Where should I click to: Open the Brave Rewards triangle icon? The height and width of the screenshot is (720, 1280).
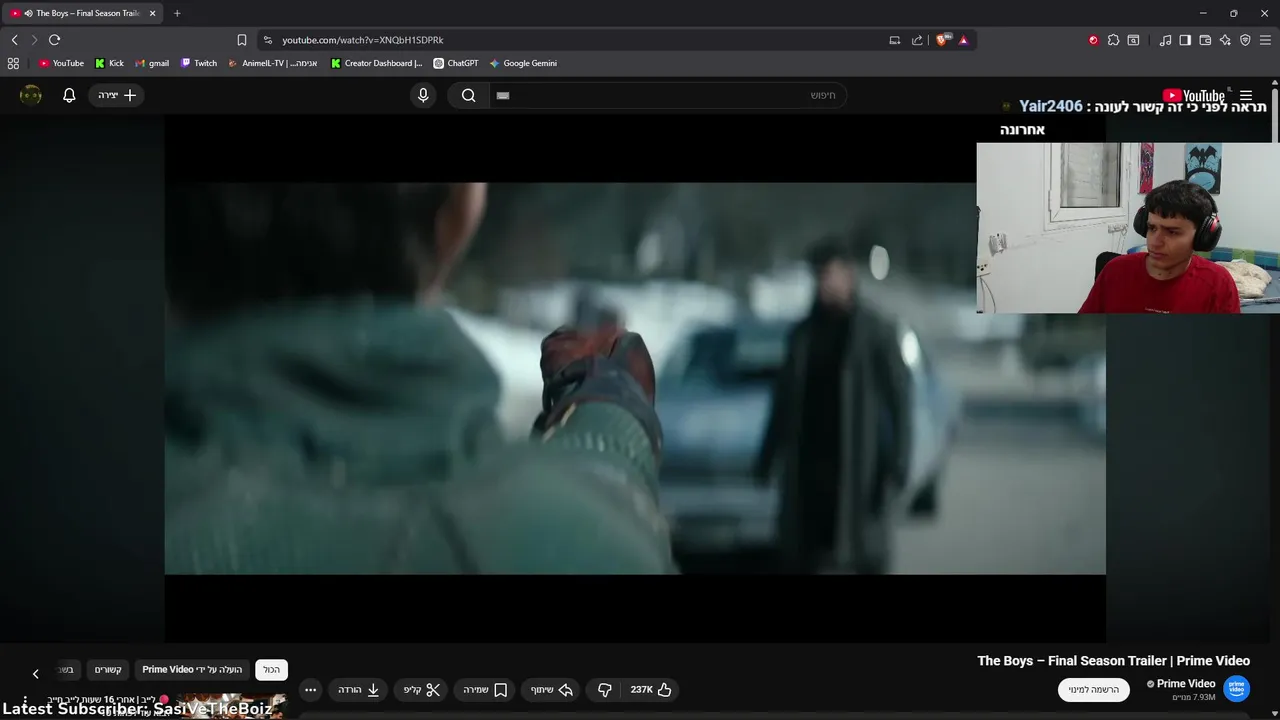click(963, 40)
